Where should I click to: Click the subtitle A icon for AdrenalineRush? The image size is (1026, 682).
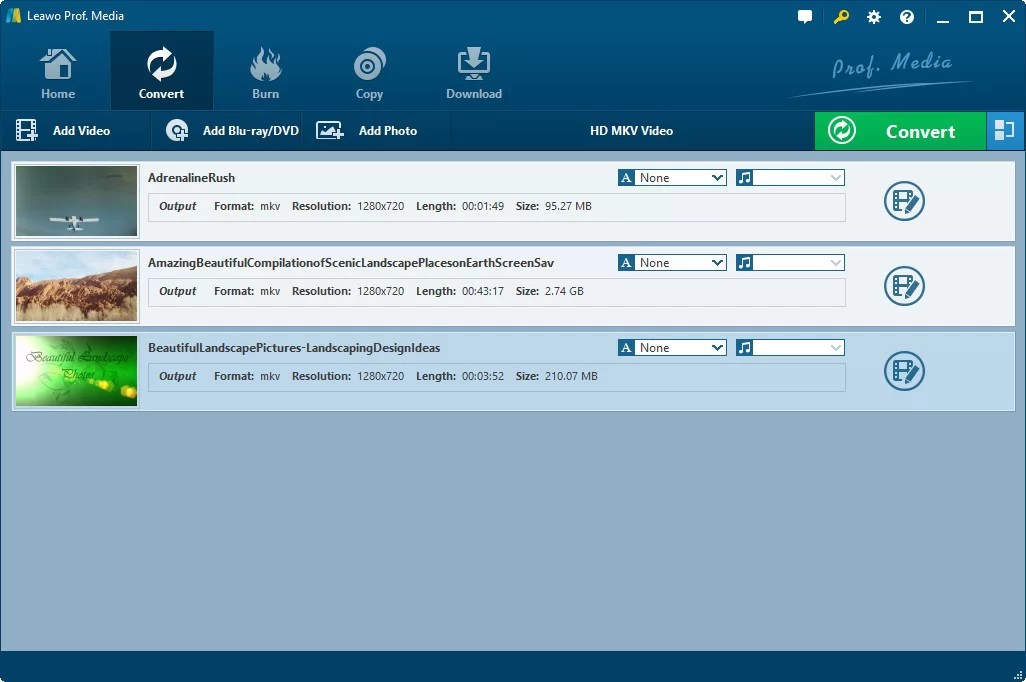coord(626,177)
